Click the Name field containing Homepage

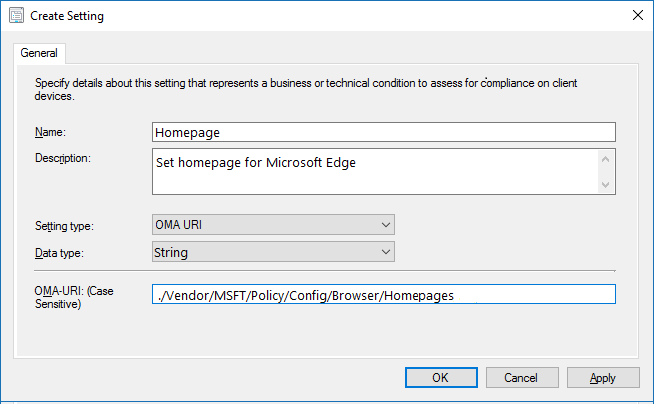(383, 132)
